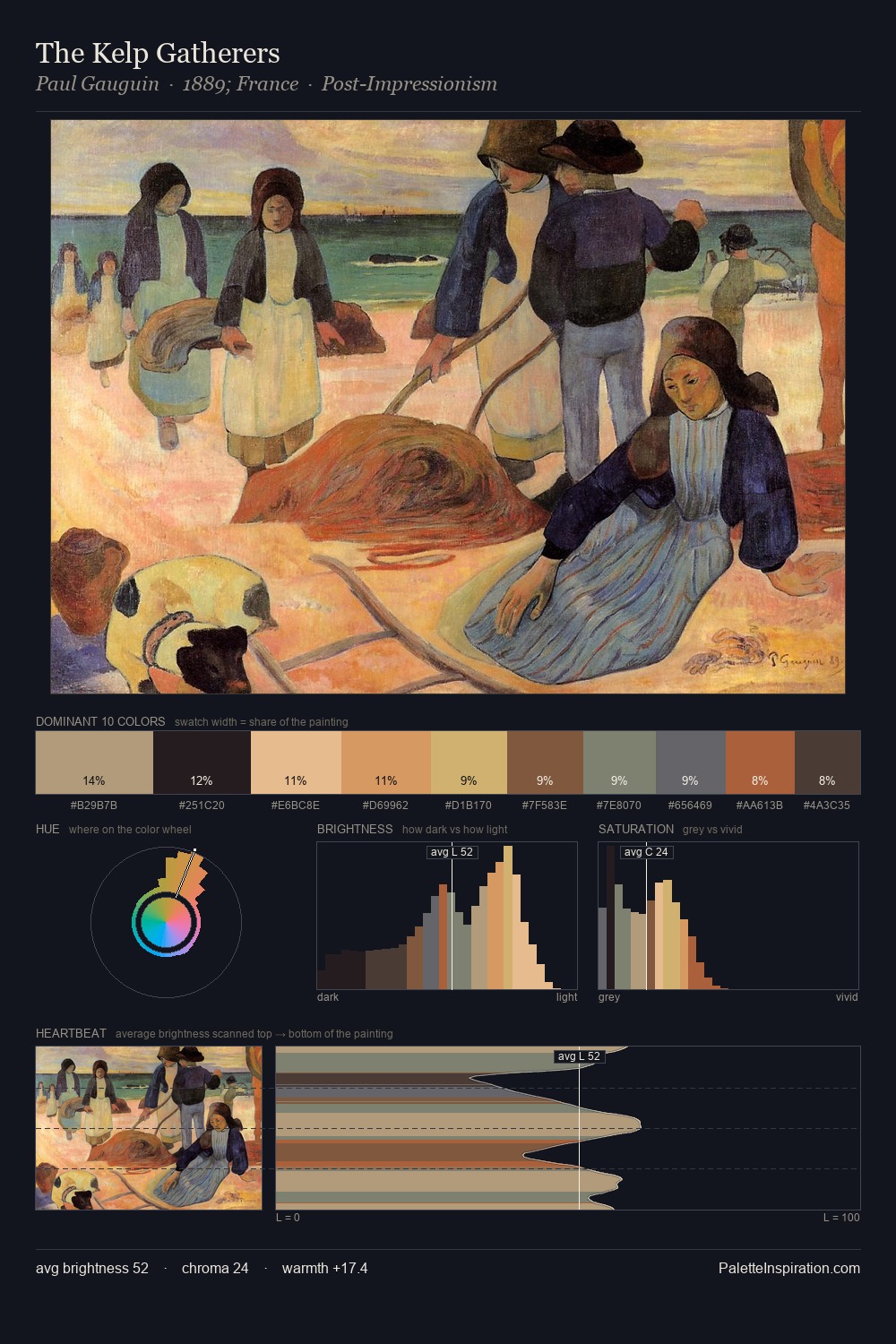Click the saturation histogram chart
Image resolution: width=896 pixels, height=1344 pixels.
pos(728,916)
